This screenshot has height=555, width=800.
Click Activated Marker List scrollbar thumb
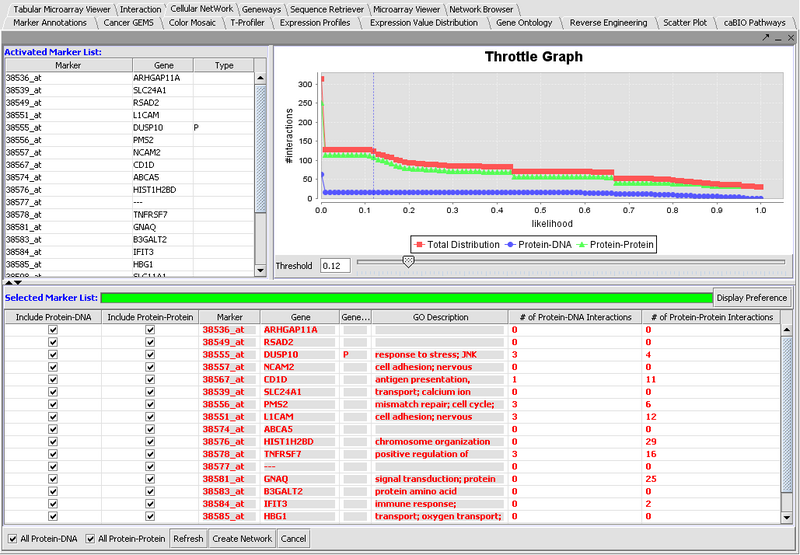click(260, 149)
